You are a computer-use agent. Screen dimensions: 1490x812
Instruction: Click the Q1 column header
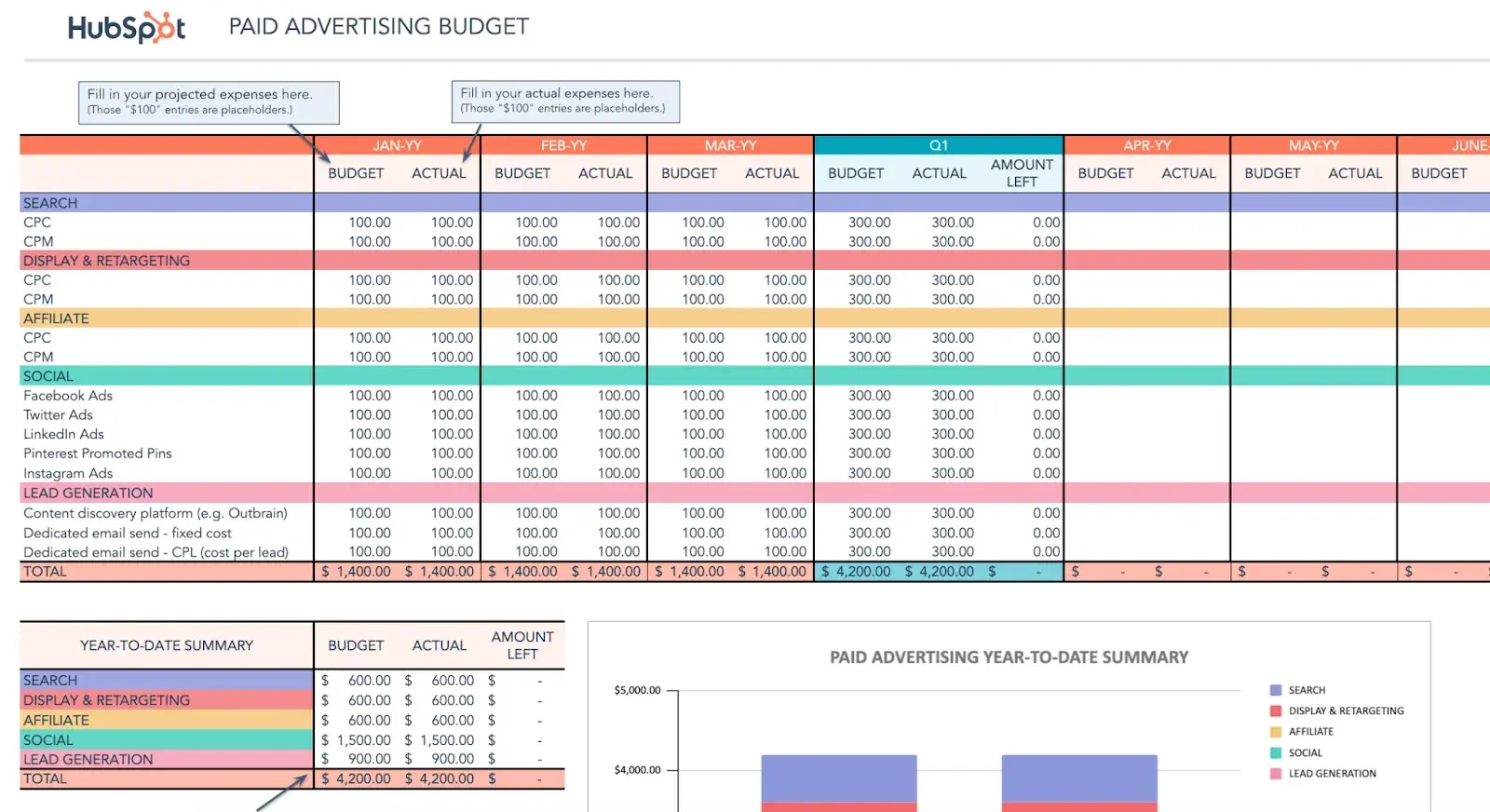(938, 145)
